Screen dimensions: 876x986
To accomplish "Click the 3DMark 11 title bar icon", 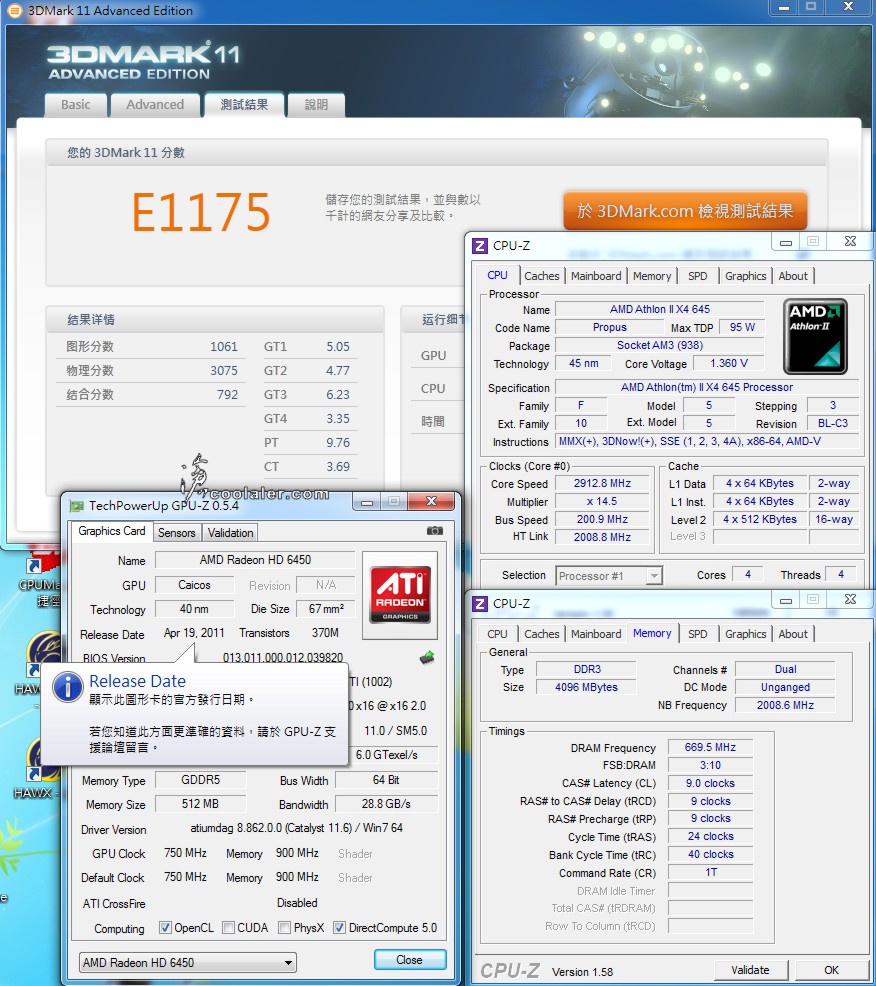I will 14,11.
